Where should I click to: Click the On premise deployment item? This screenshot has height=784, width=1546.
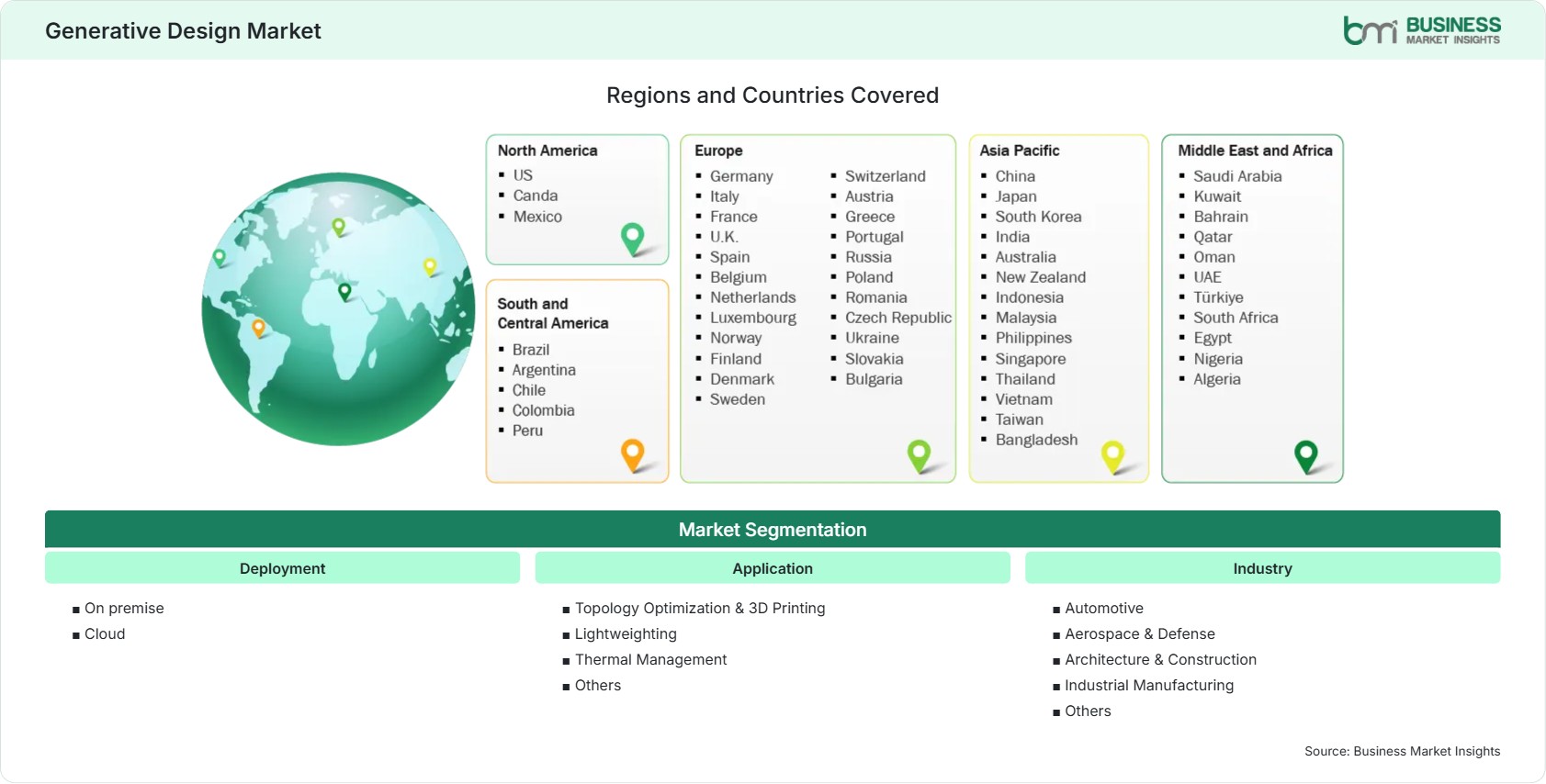[124, 609]
